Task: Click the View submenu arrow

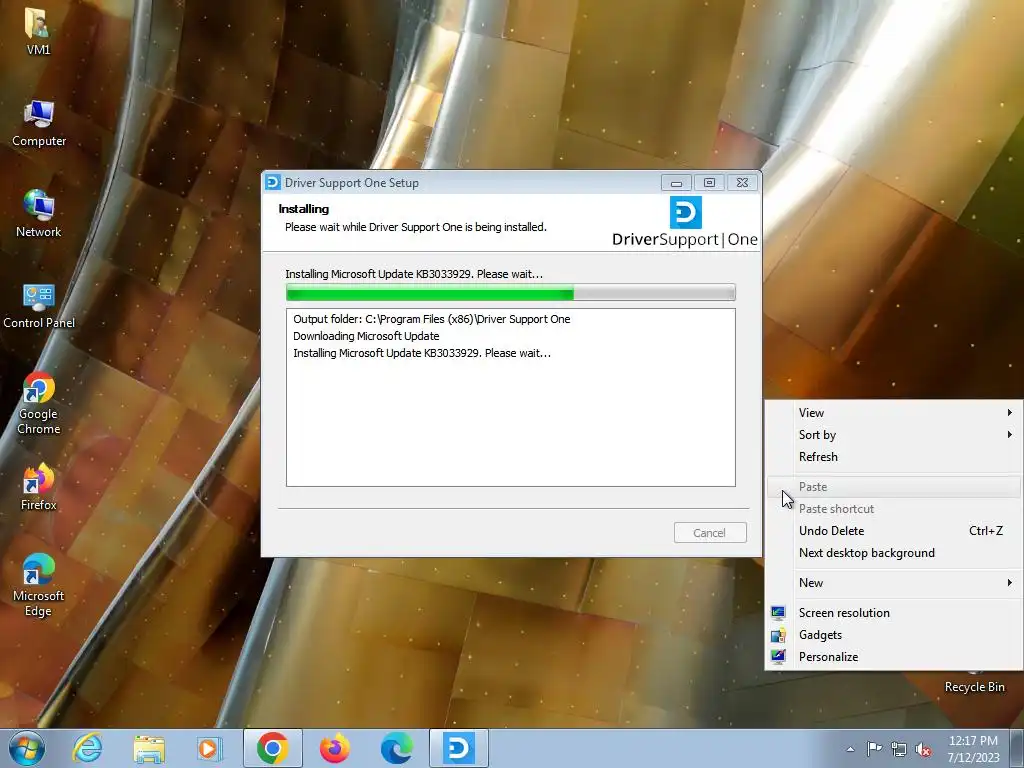Action: (1010, 413)
